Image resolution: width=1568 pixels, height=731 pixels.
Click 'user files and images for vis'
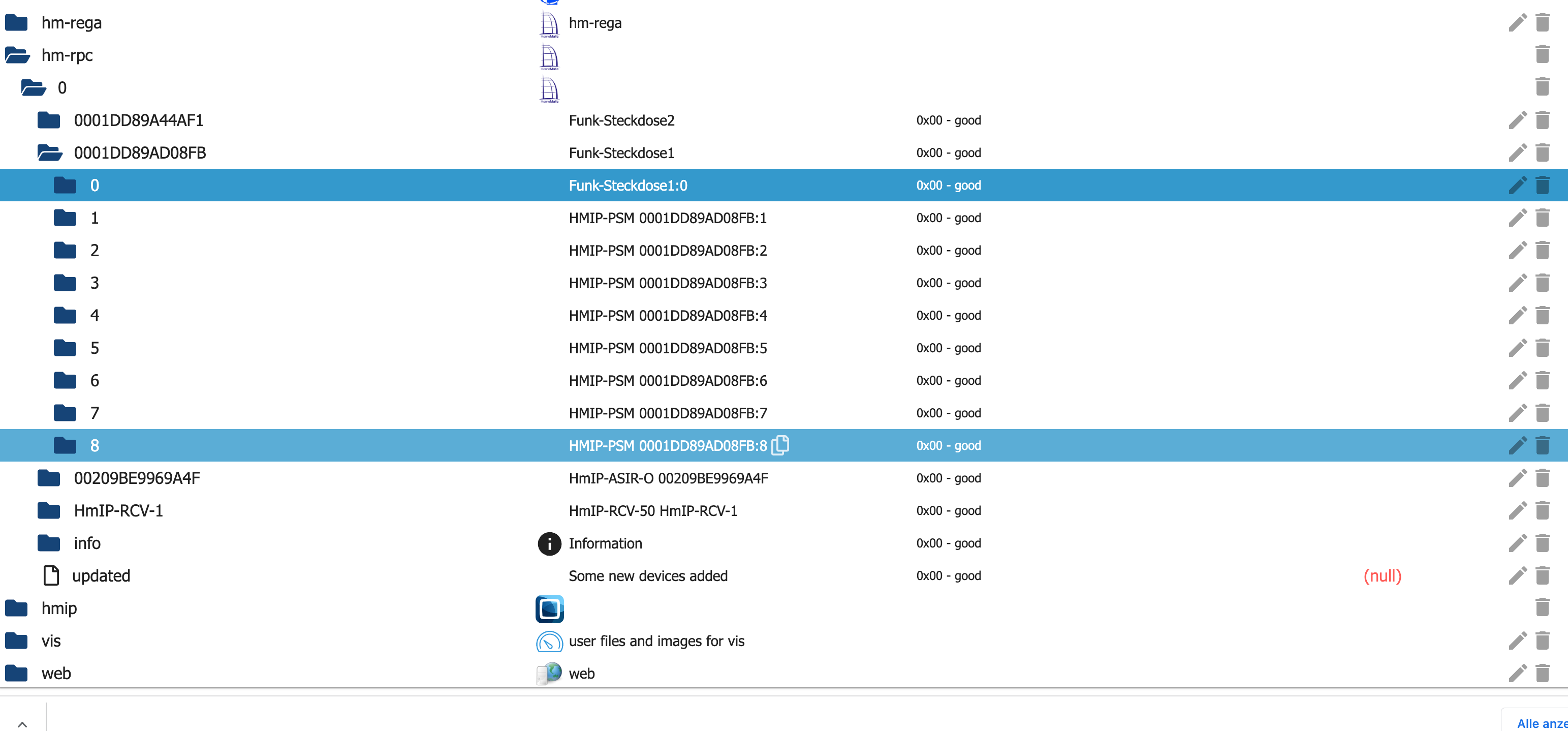point(656,641)
